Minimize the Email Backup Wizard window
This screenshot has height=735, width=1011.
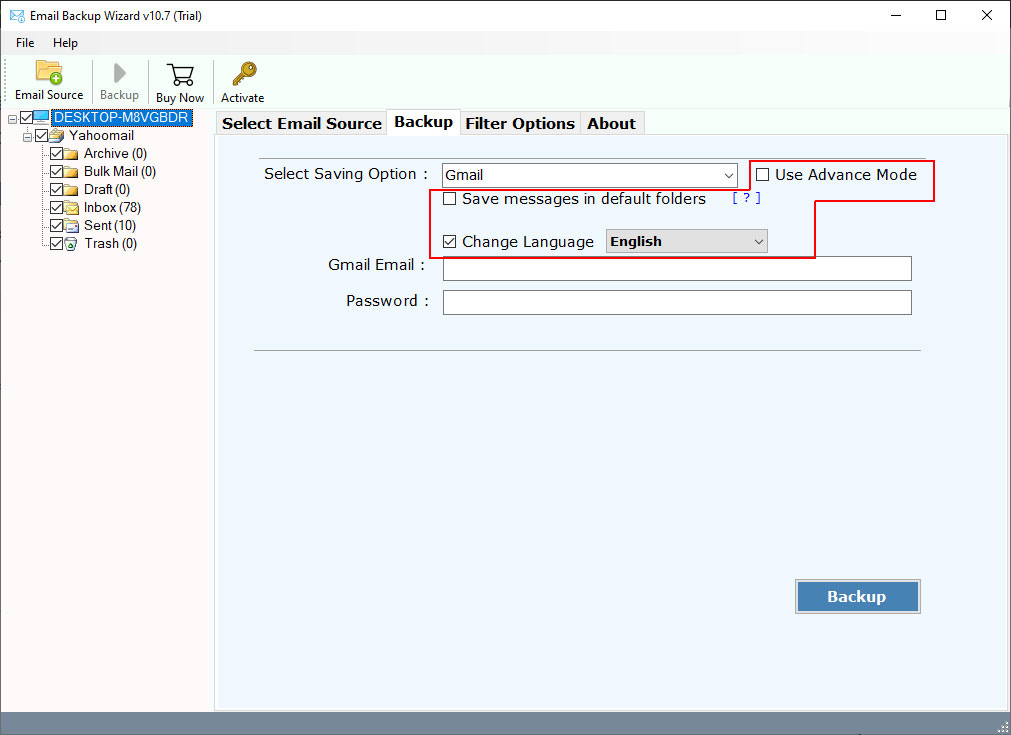(896, 15)
